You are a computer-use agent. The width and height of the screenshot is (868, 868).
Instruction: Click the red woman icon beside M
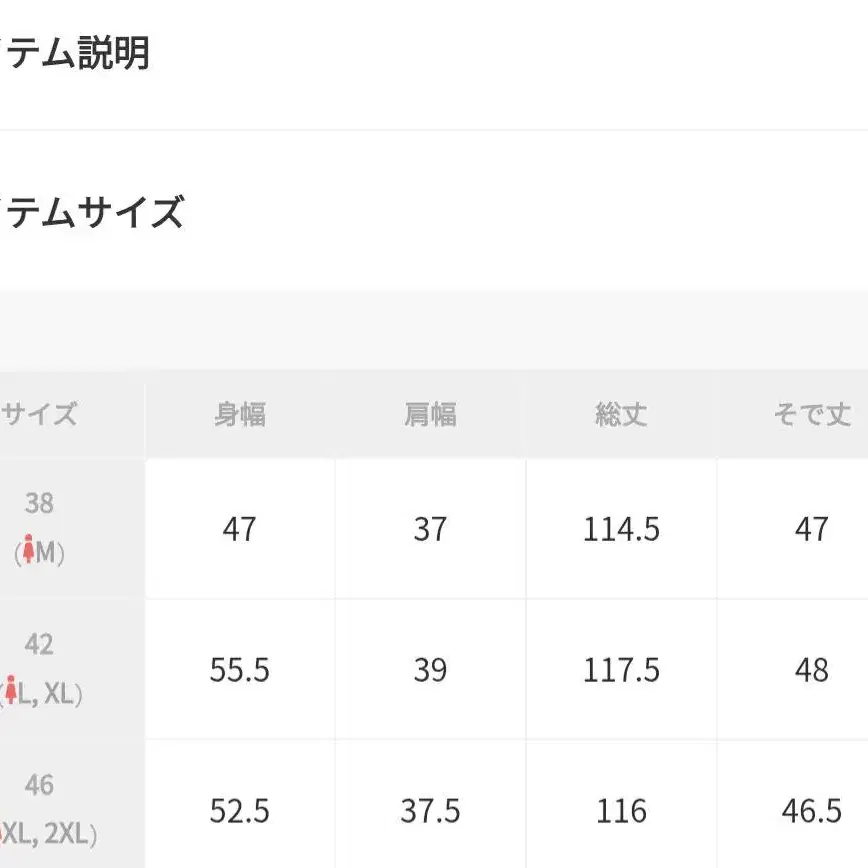click(x=29, y=551)
